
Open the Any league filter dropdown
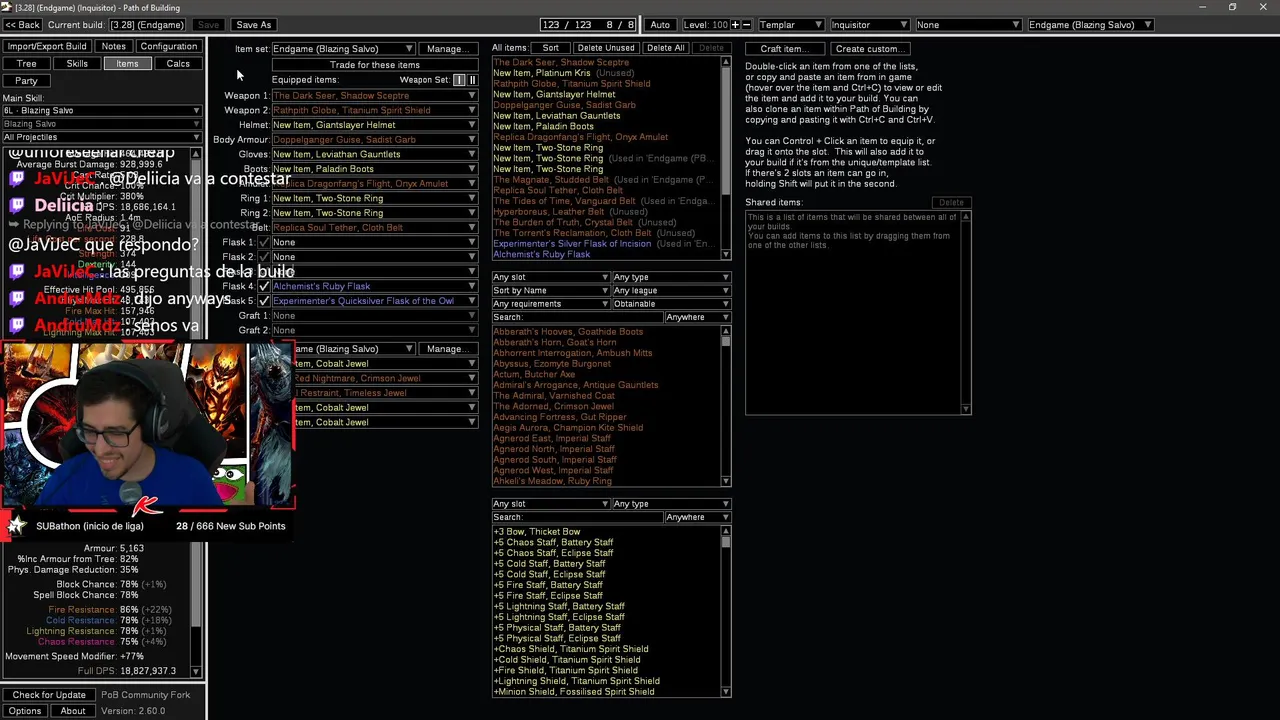point(671,291)
